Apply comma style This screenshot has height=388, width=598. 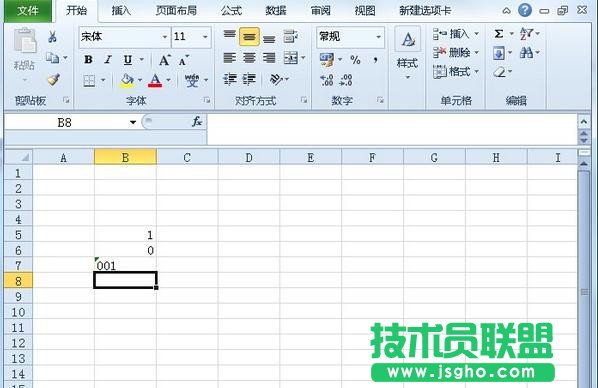pos(376,60)
